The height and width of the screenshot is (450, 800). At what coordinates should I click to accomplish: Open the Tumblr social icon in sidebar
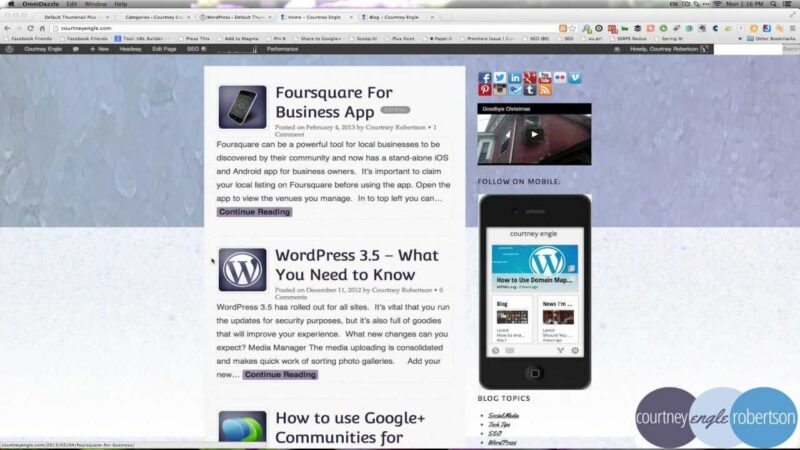[x=530, y=90]
